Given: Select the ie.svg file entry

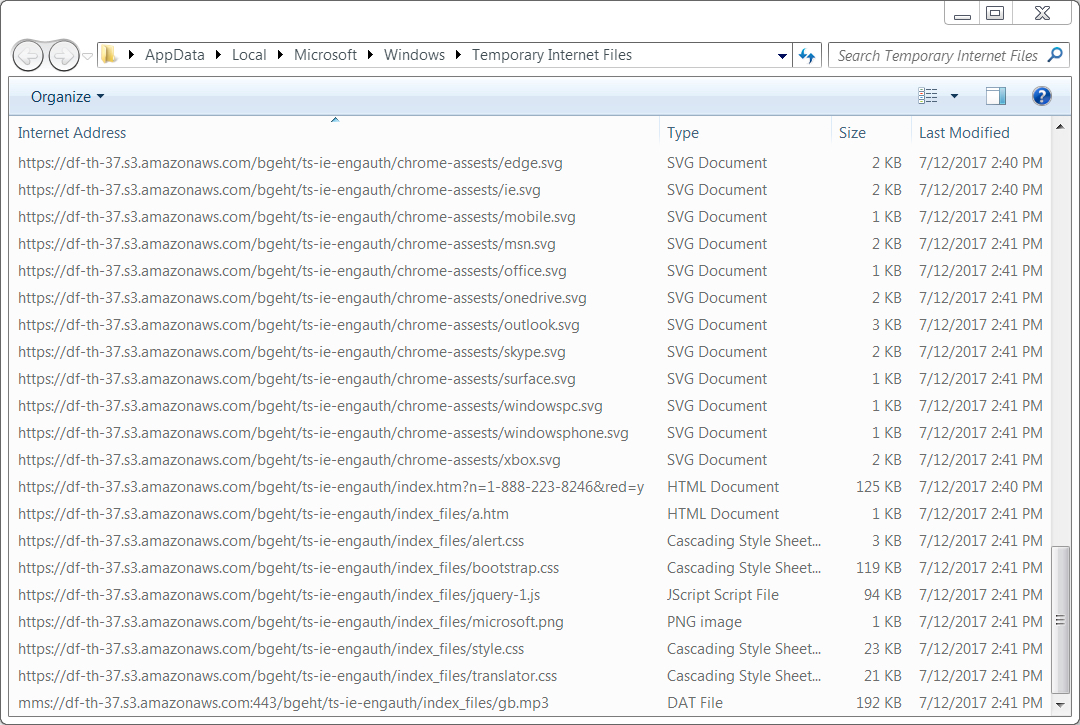Looking at the screenshot, I should point(530,190).
